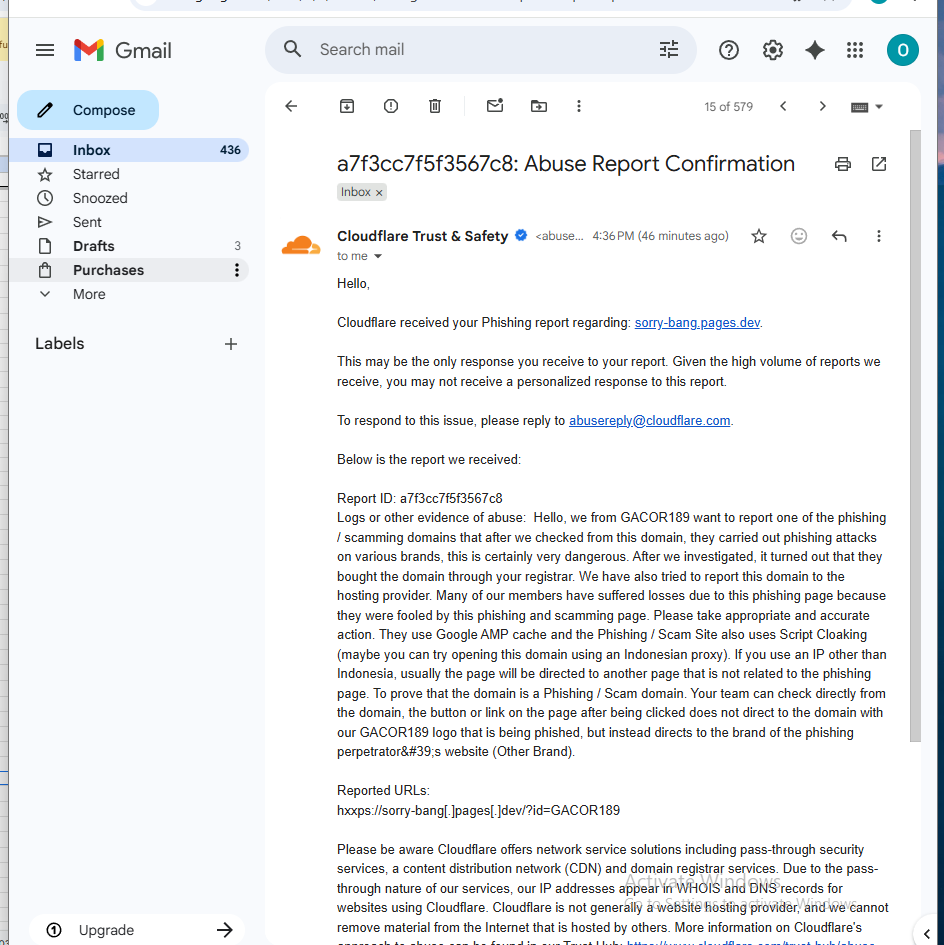Go back to inbox arrow

pos(291,107)
